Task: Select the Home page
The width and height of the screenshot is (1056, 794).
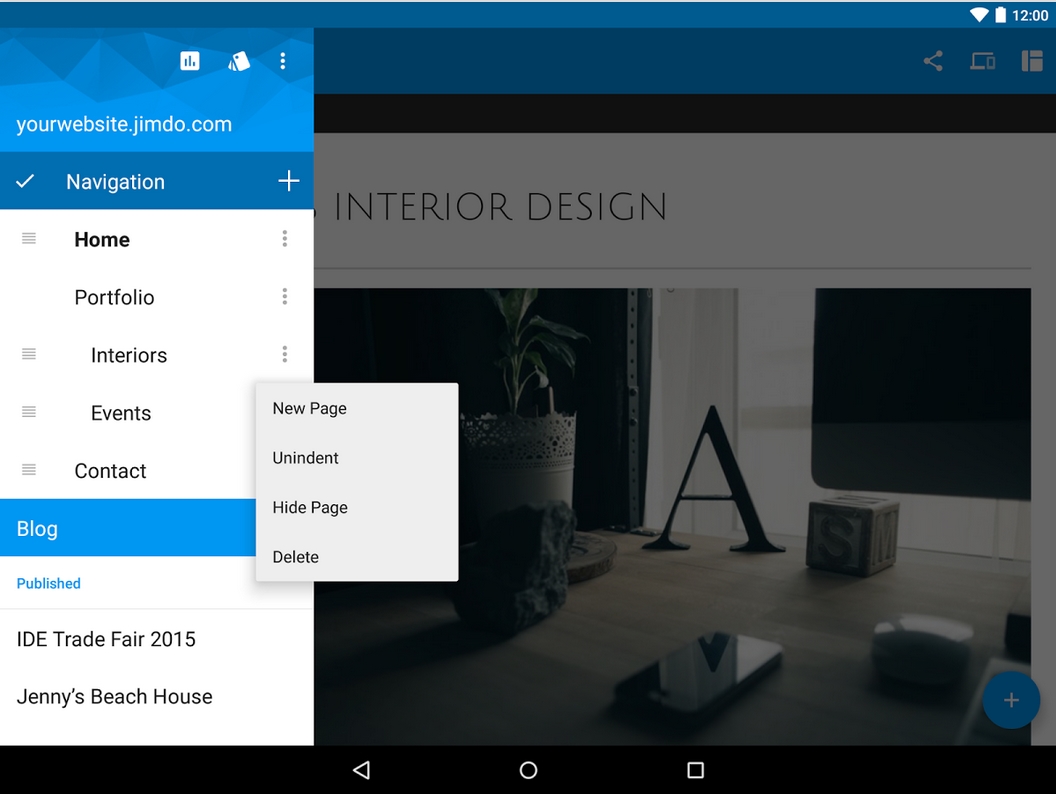Action: (x=102, y=239)
